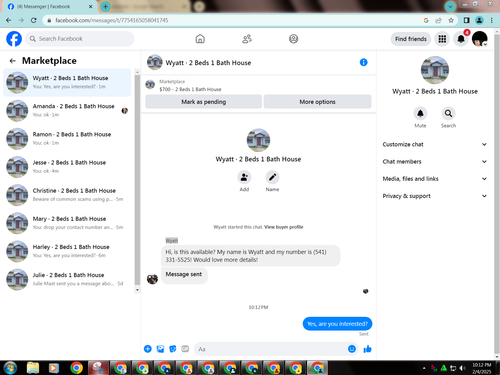500x375 pixels.
Task: Expand Privacy & support section
Action: click(435, 196)
